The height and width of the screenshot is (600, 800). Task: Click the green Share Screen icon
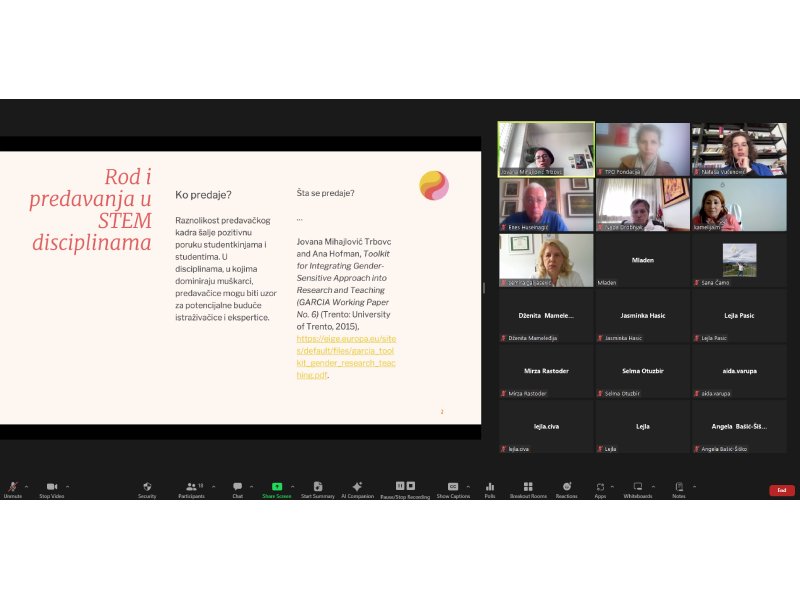(277, 487)
